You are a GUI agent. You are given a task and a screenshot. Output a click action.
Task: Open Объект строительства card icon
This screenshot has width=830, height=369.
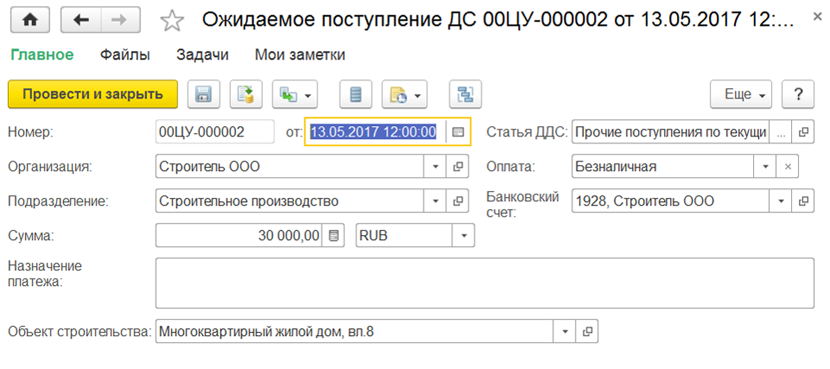[x=587, y=331]
